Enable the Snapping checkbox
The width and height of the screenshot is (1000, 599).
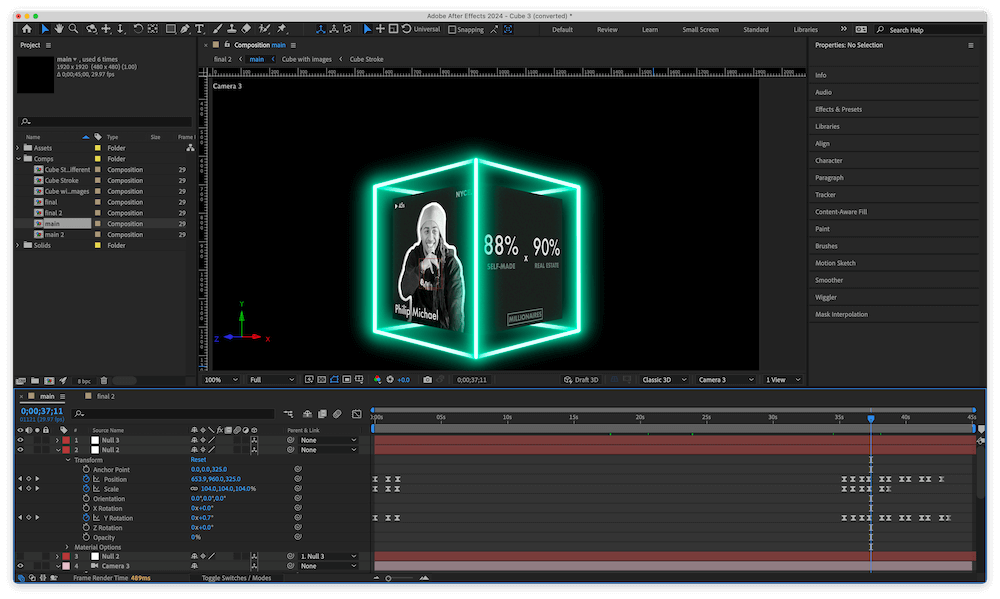point(453,29)
